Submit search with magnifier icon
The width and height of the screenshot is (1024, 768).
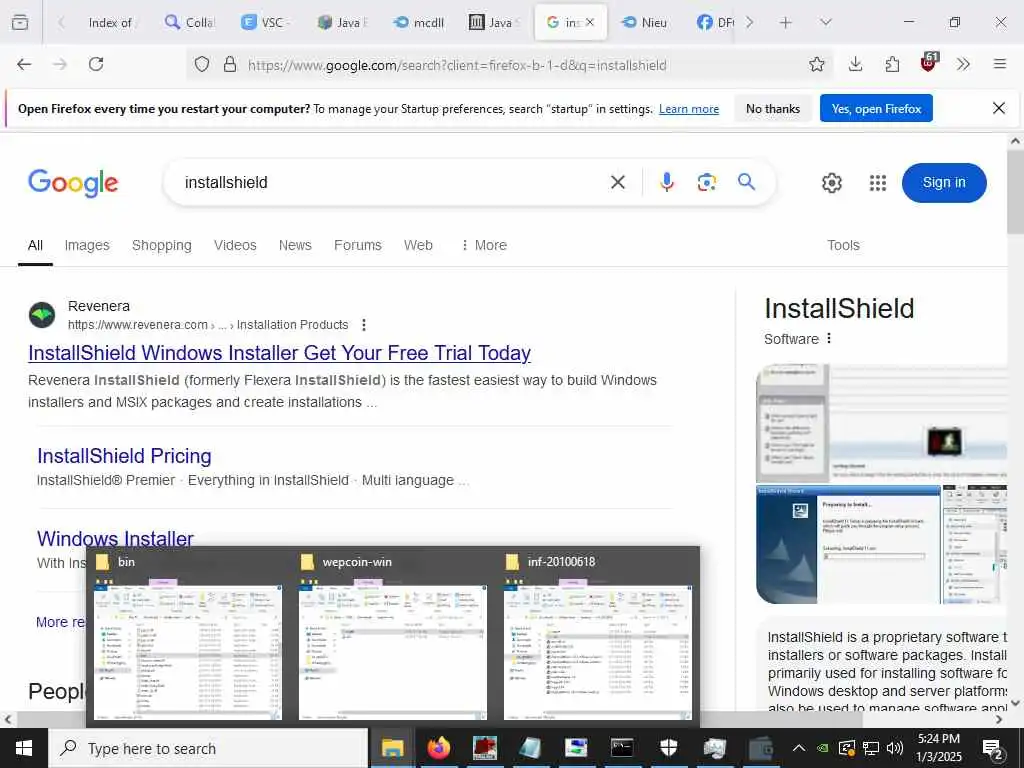coord(746,182)
